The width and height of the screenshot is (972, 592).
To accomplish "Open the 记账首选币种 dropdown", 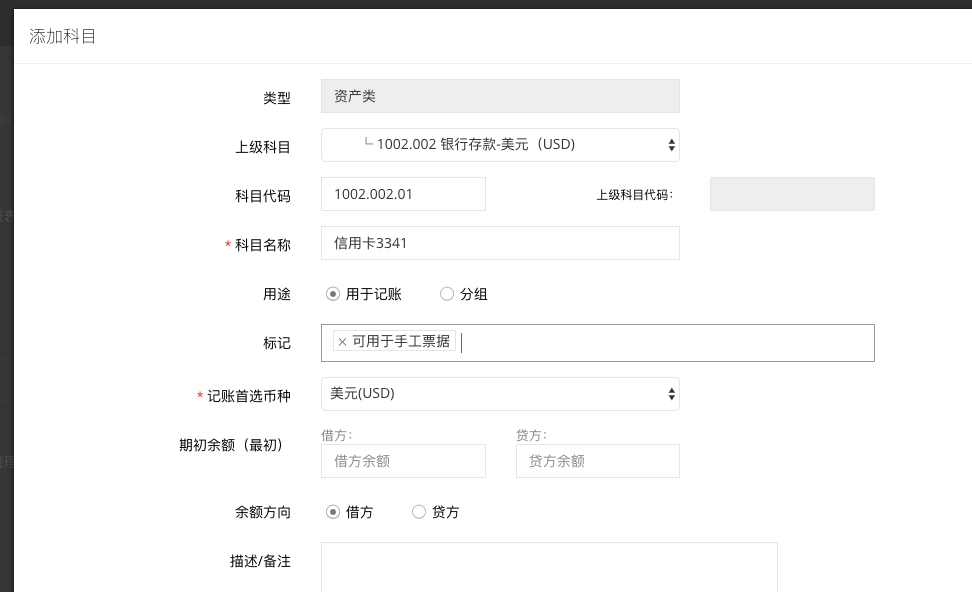I will pos(500,394).
